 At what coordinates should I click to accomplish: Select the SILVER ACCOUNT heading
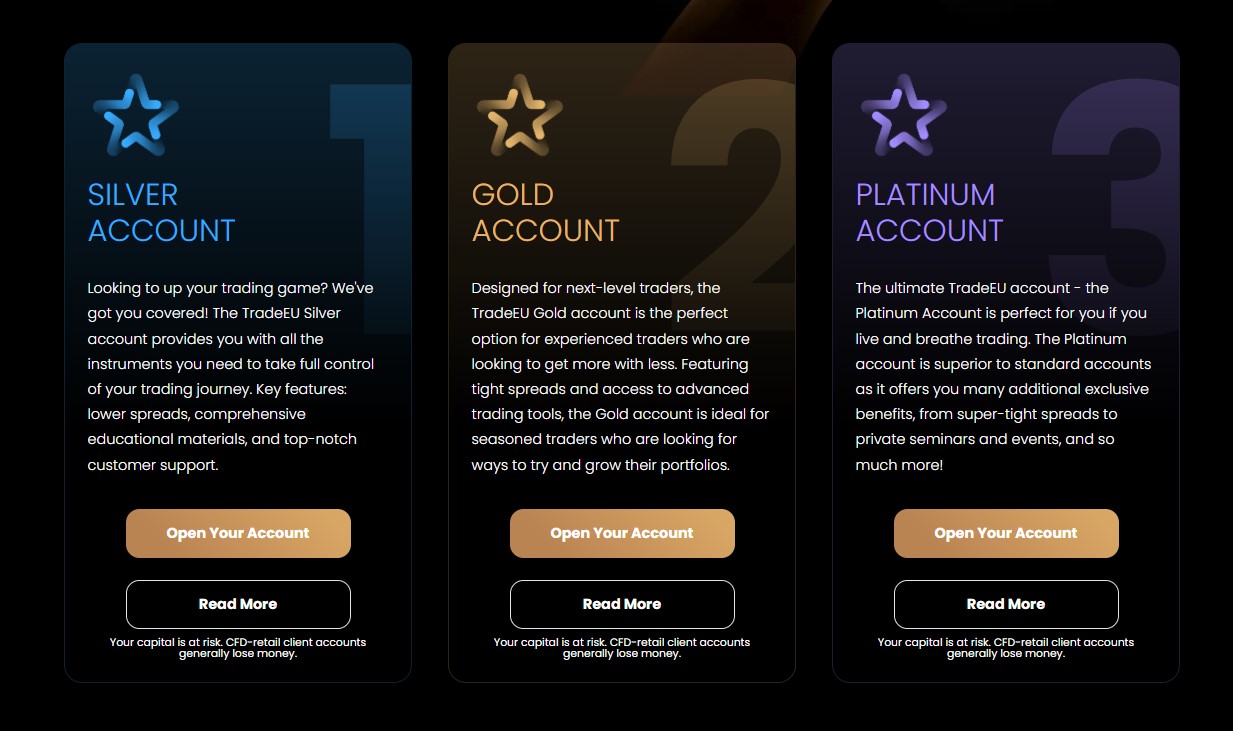tap(161, 212)
